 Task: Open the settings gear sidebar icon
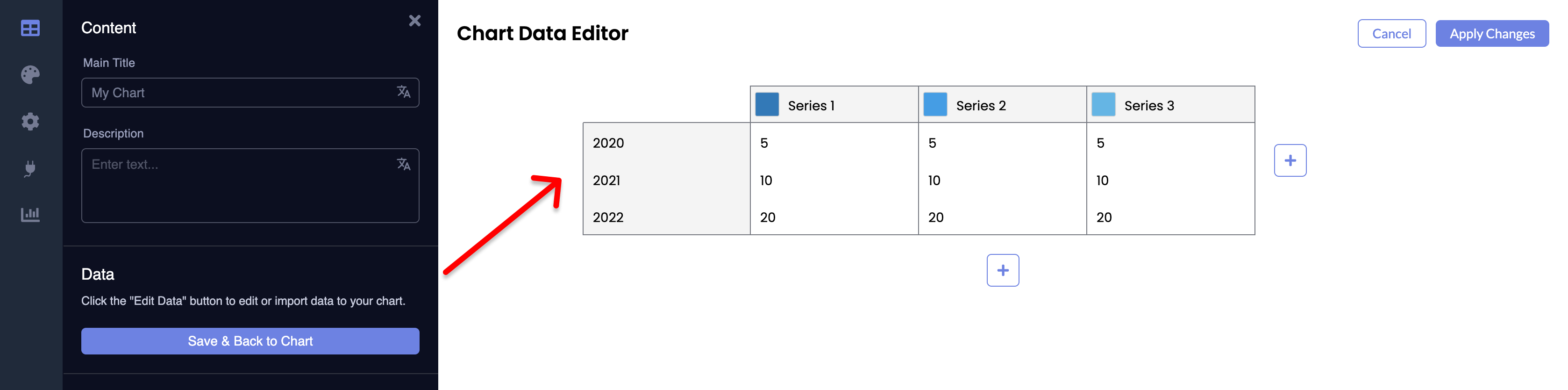coord(30,121)
